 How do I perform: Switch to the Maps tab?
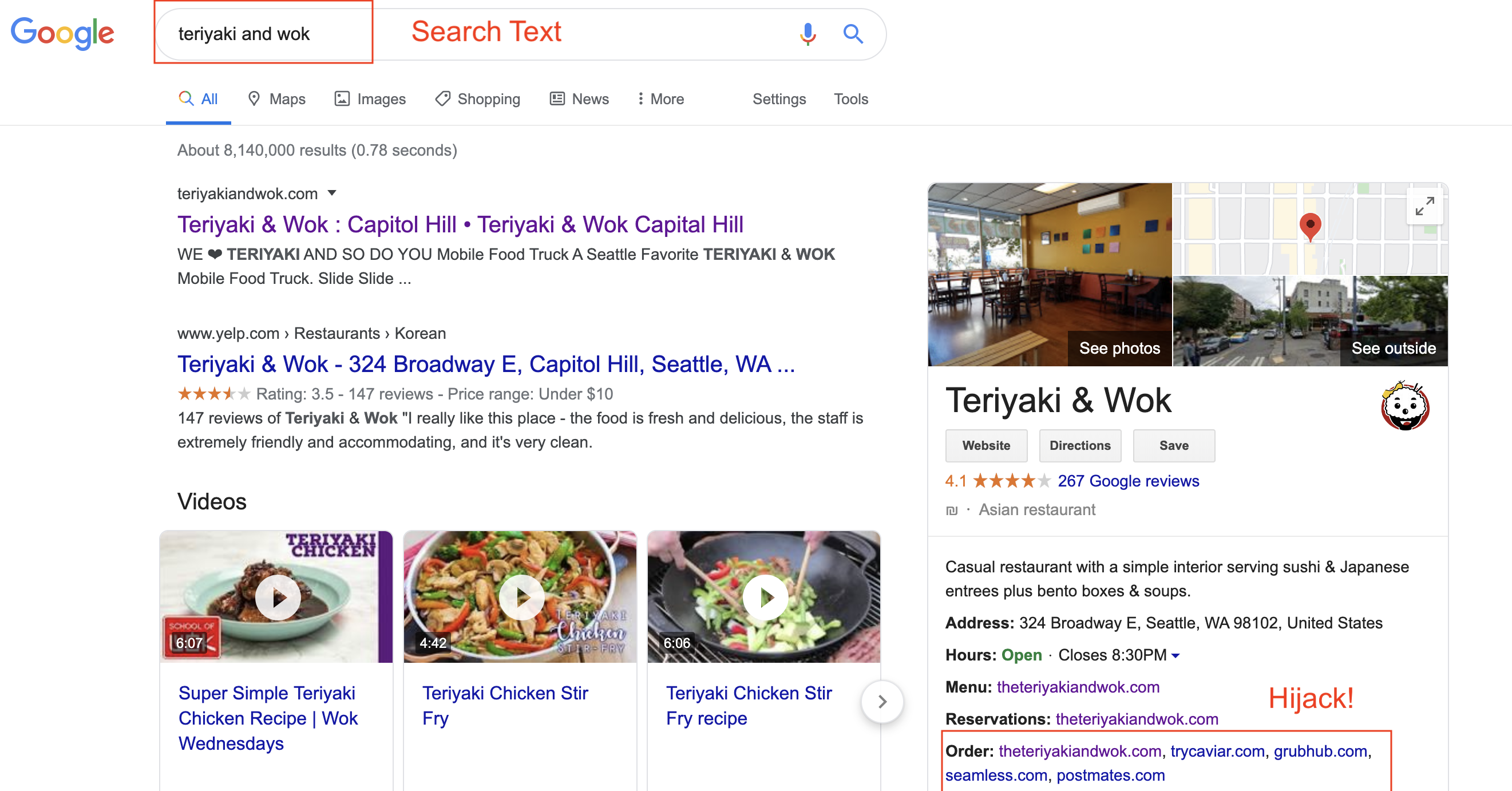pyautogui.click(x=276, y=98)
